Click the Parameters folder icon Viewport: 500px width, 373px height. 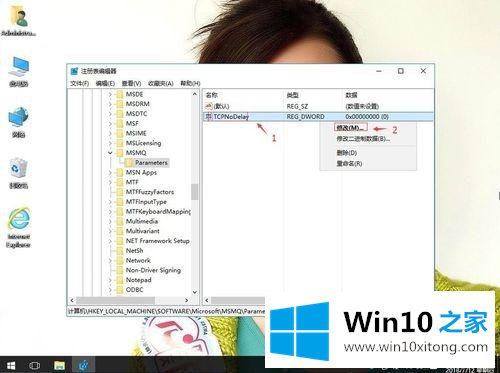[x=129, y=163]
